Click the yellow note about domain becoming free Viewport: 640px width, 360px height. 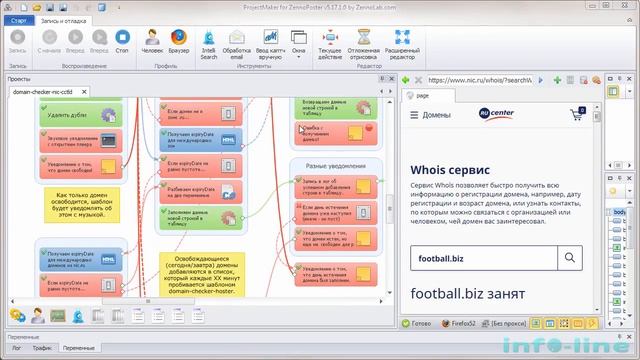coord(82,205)
